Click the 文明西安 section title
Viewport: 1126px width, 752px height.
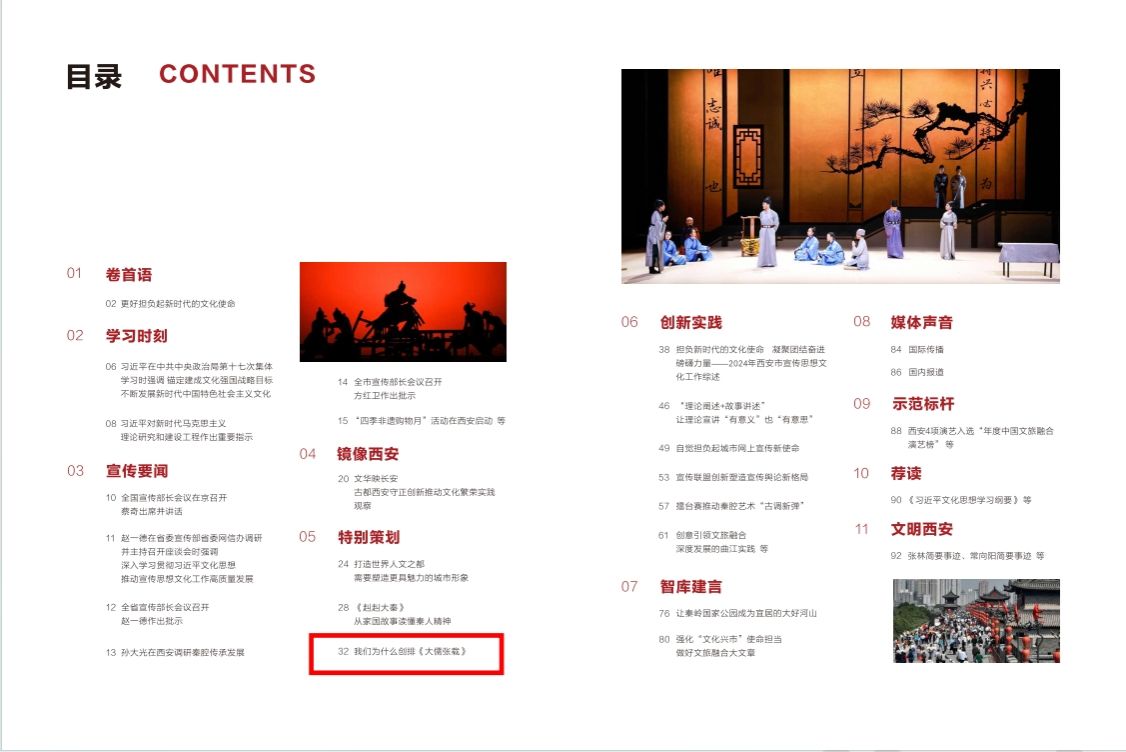(921, 529)
